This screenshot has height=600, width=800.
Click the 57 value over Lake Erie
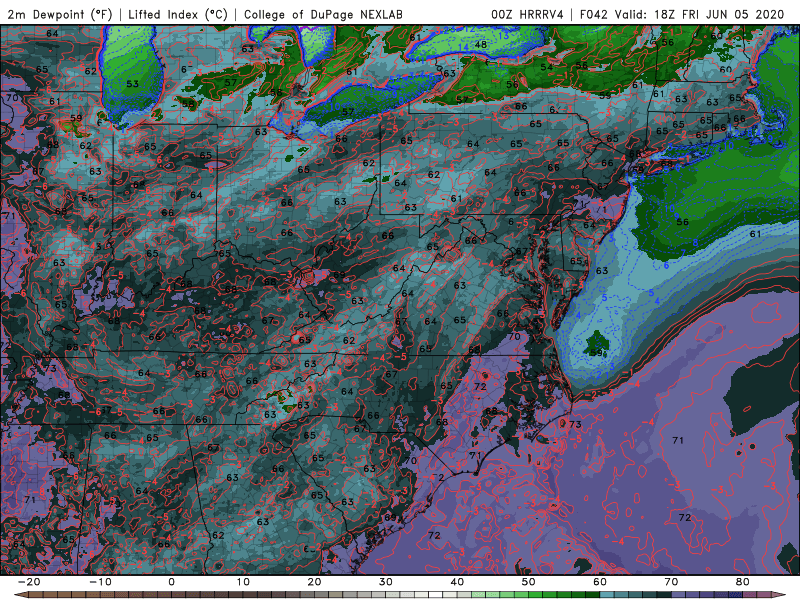pos(348,112)
